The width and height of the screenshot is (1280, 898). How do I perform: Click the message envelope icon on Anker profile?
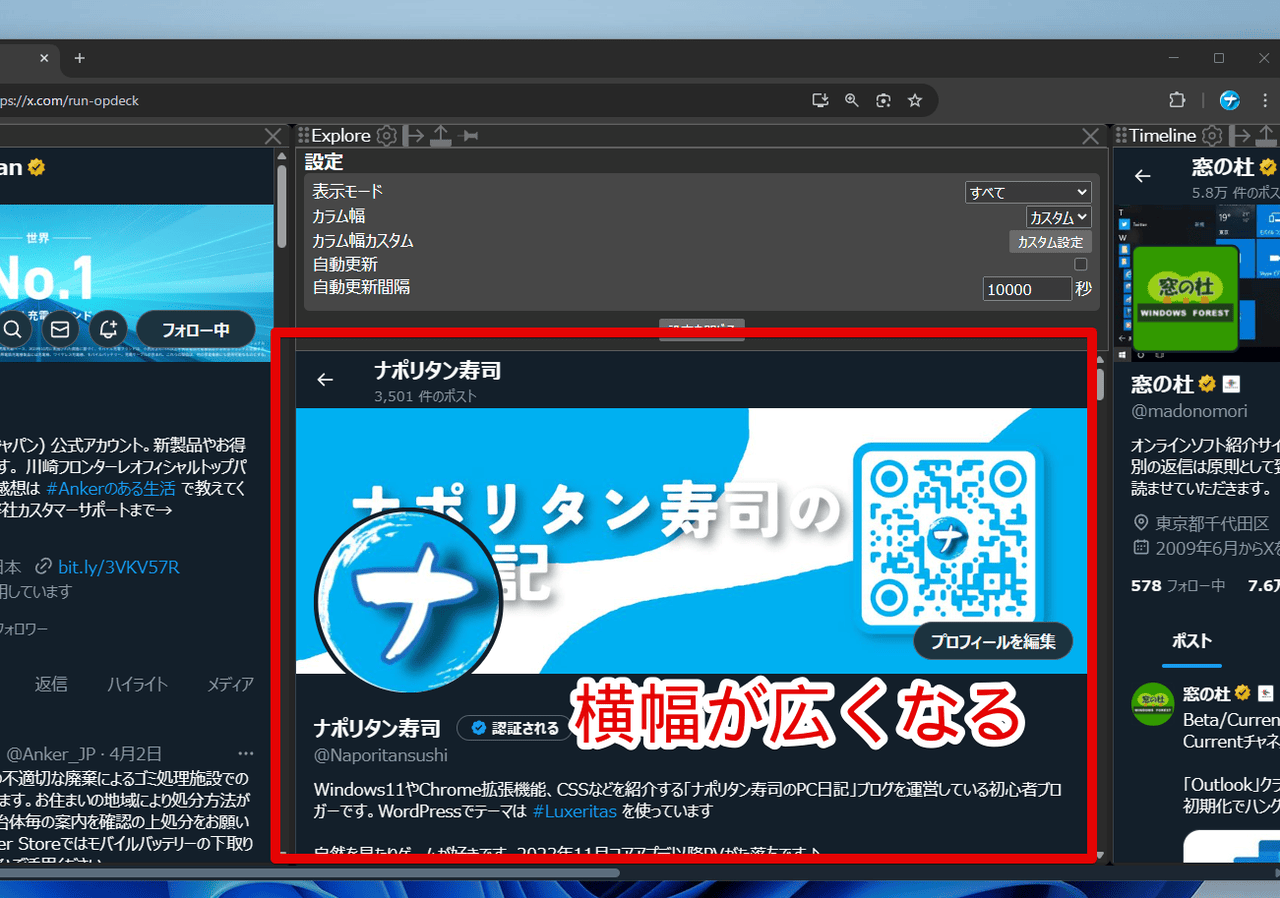coord(60,329)
